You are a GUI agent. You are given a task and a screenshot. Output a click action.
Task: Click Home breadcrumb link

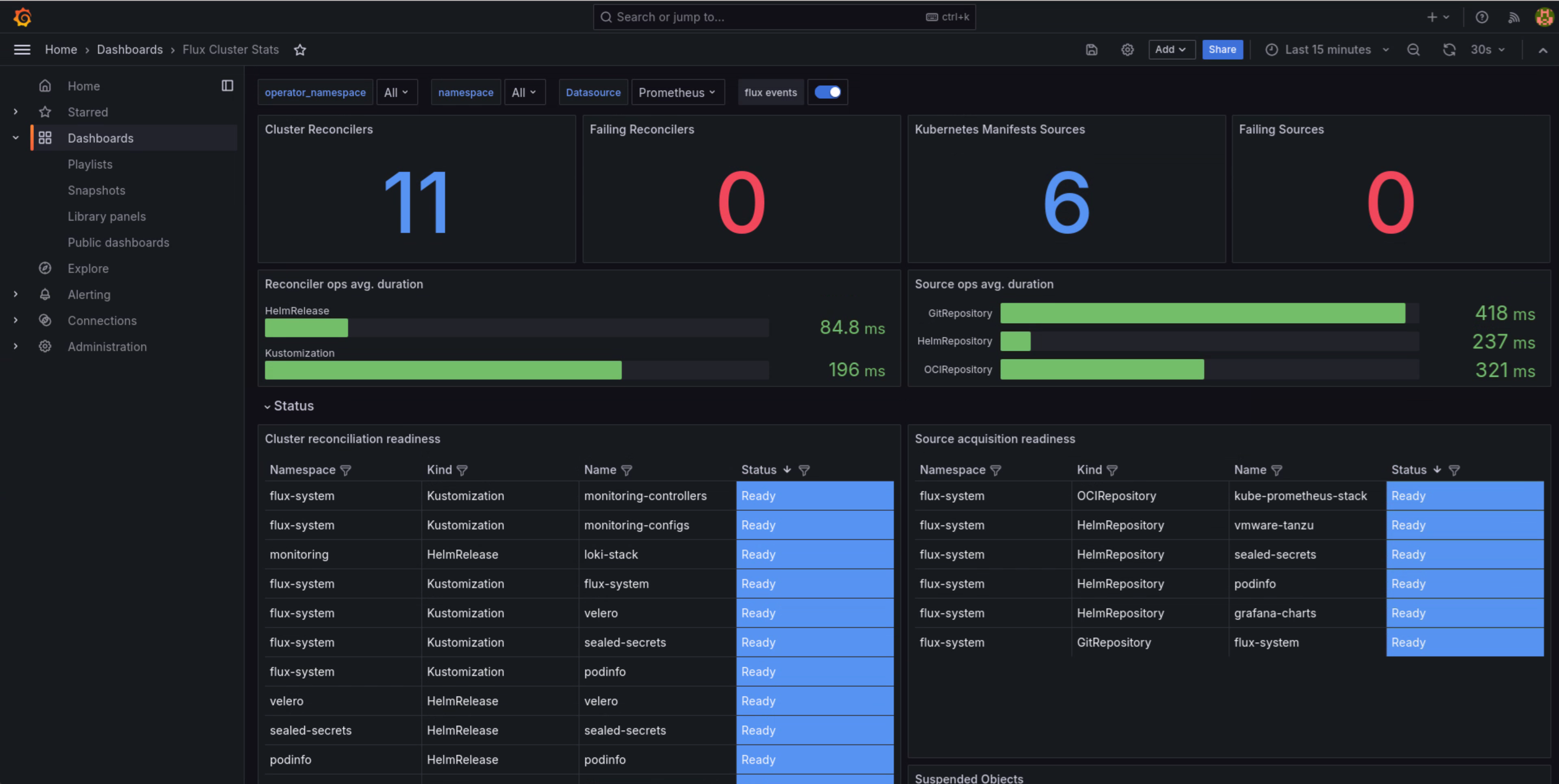tap(60, 49)
